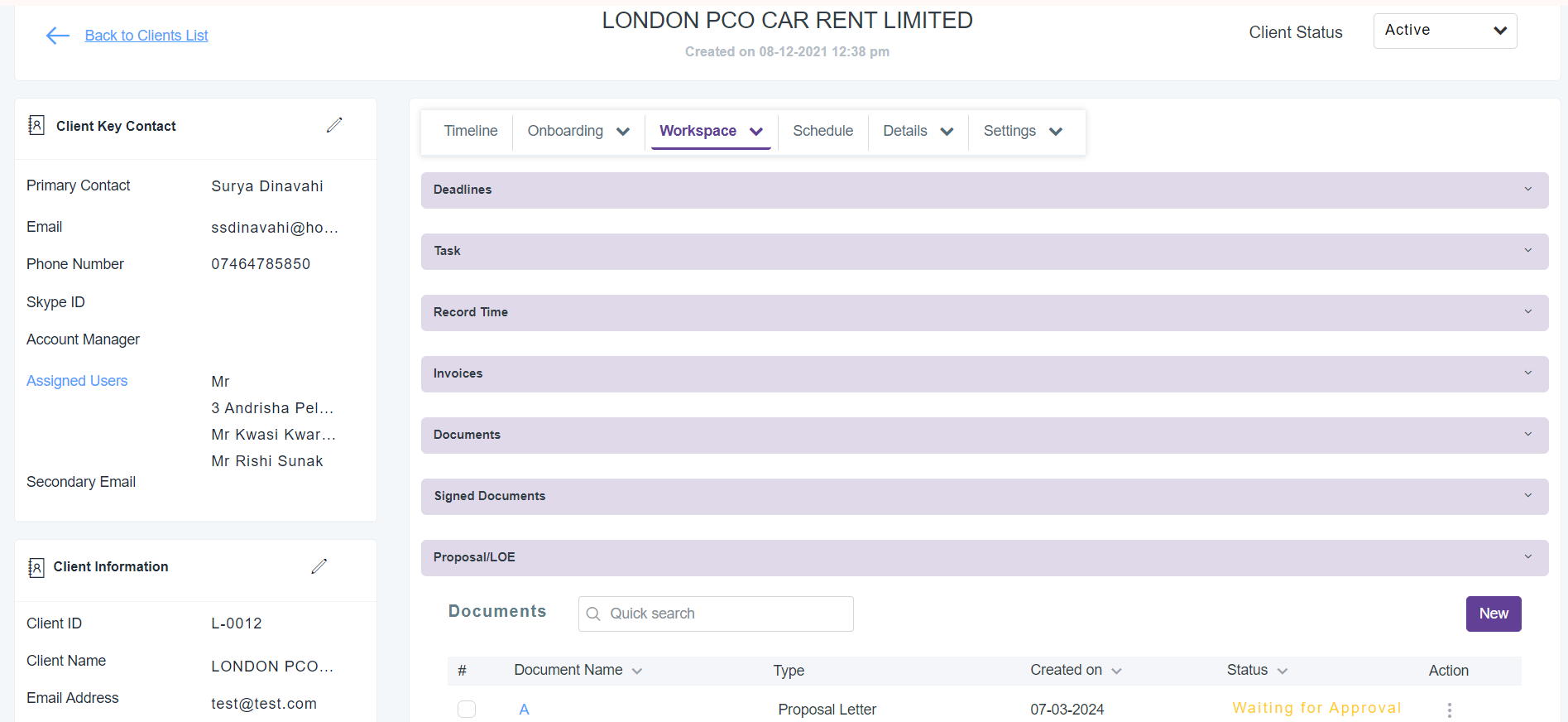Click the 07-03-2024 created date

pos(1067,710)
